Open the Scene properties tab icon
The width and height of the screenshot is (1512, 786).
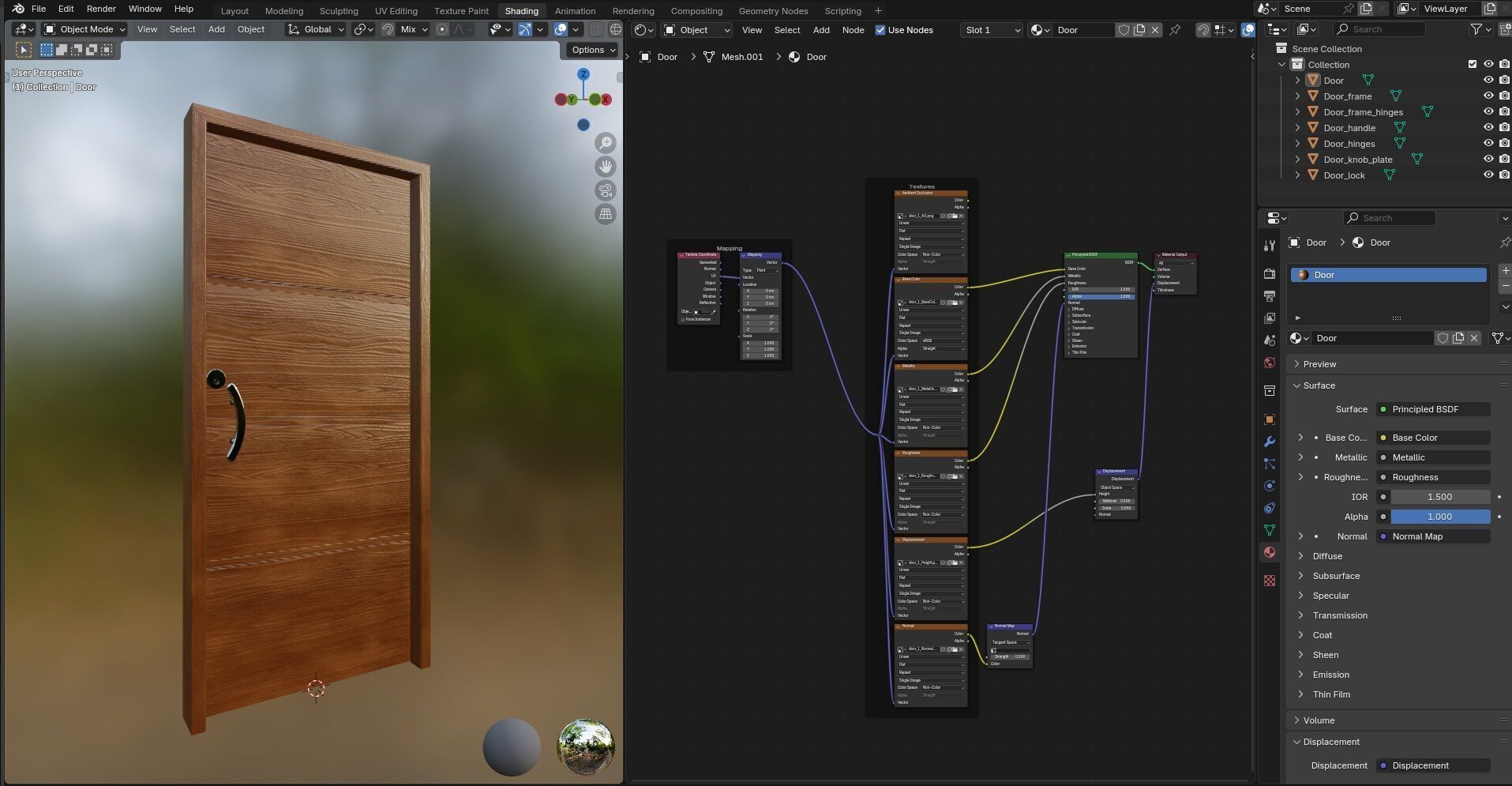[x=1270, y=340]
